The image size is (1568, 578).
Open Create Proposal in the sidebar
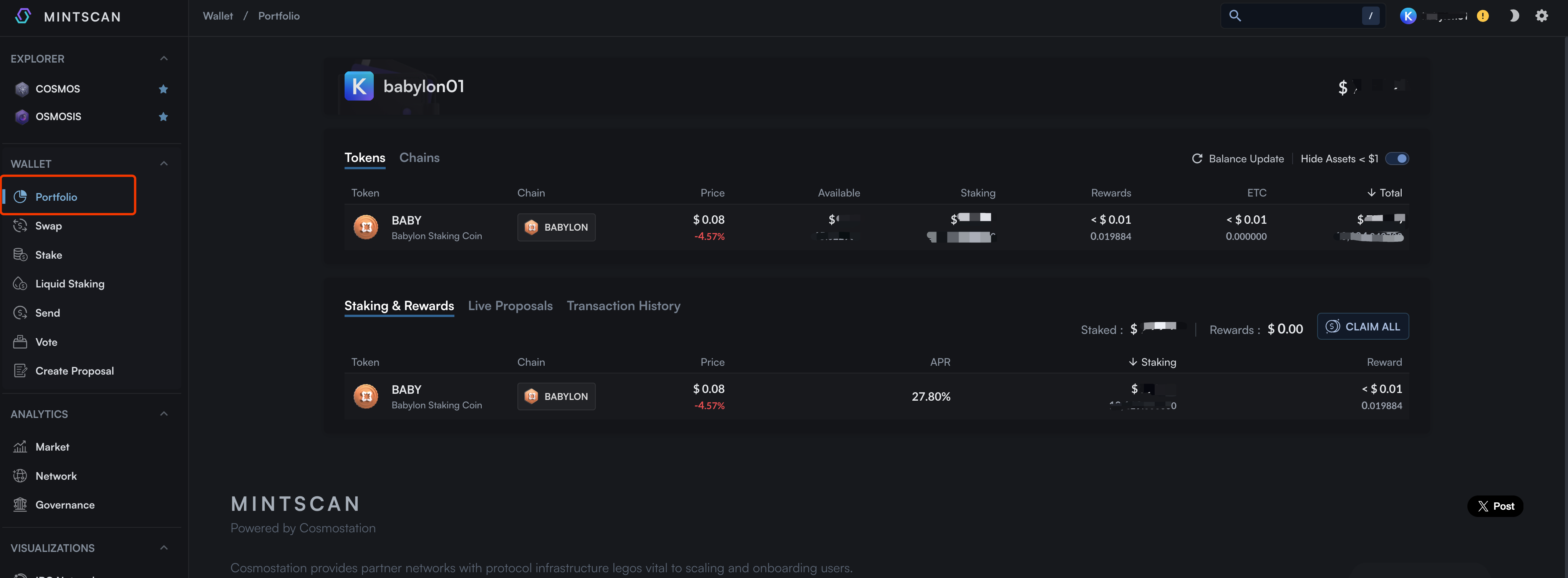pyautogui.click(x=74, y=370)
